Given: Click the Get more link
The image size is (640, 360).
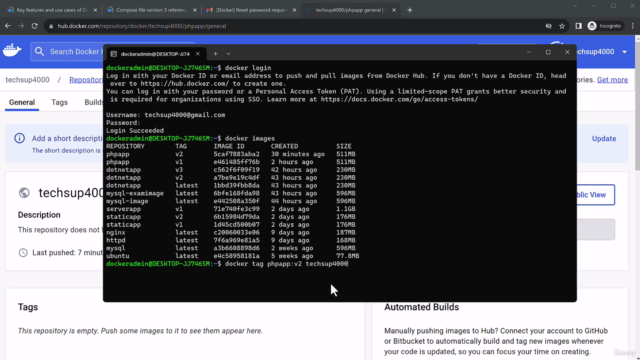Looking at the screenshot, I should coord(612,80).
